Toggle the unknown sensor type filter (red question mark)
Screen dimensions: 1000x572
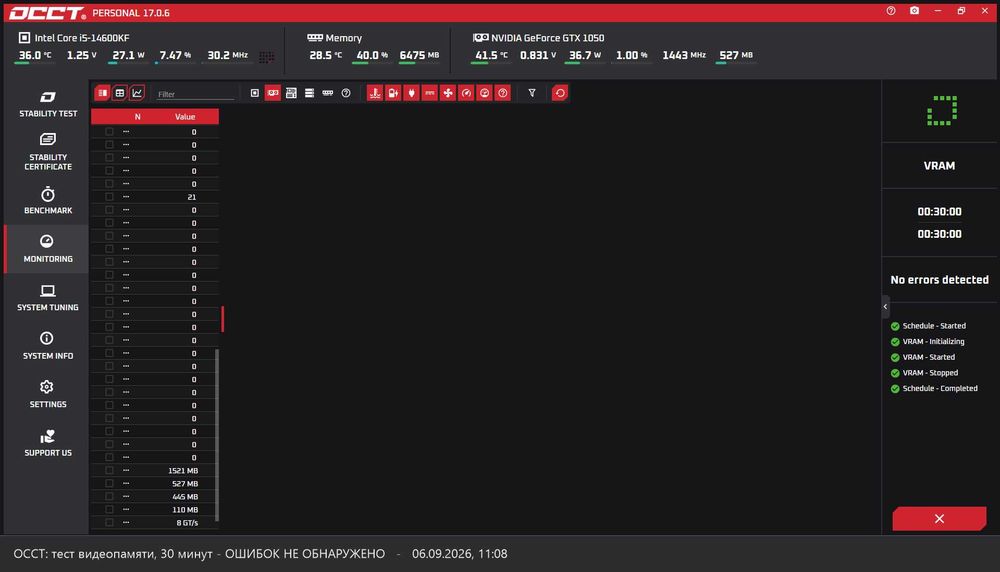(x=503, y=93)
